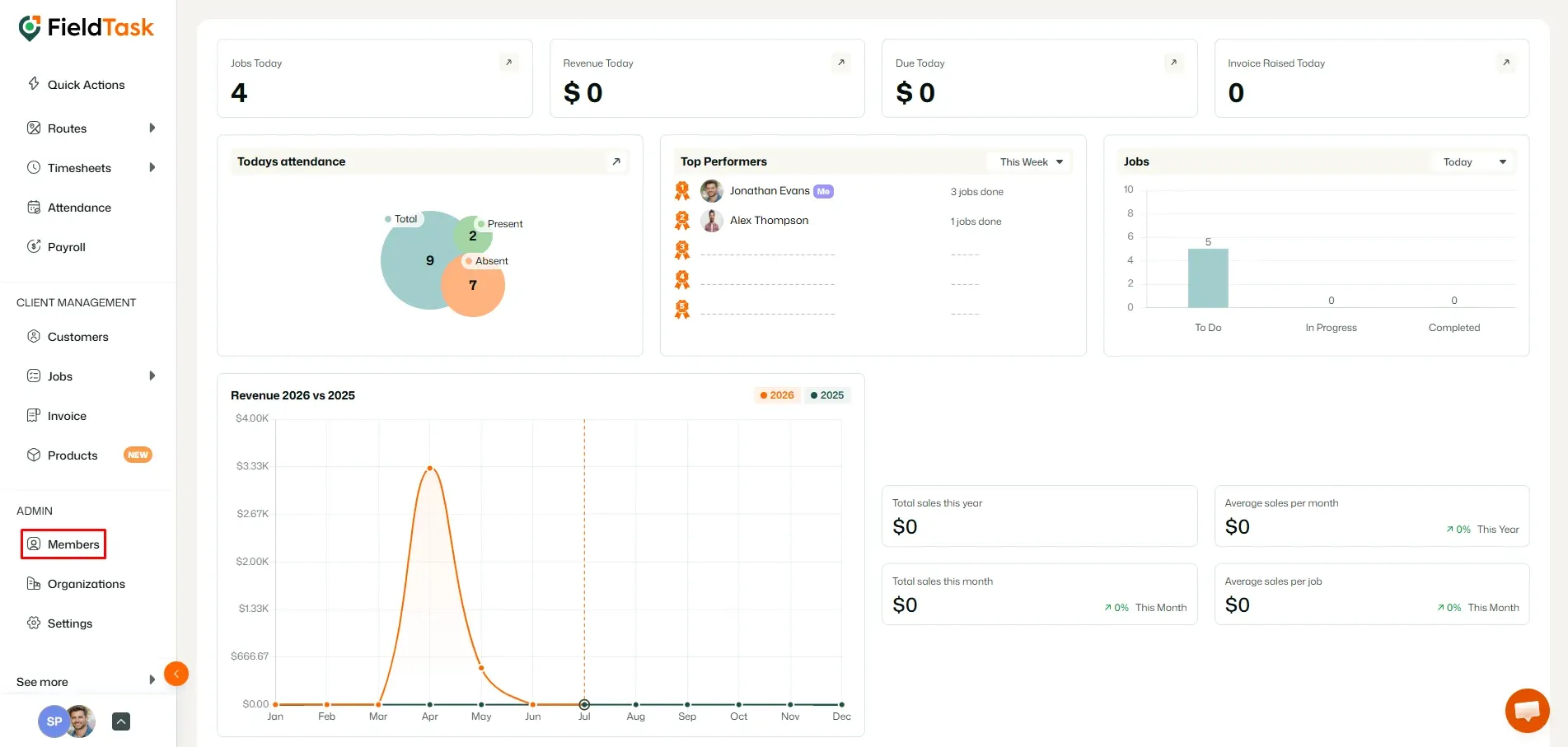Expand the Jobs submenu arrow
The width and height of the screenshot is (1568, 747).
152,376
